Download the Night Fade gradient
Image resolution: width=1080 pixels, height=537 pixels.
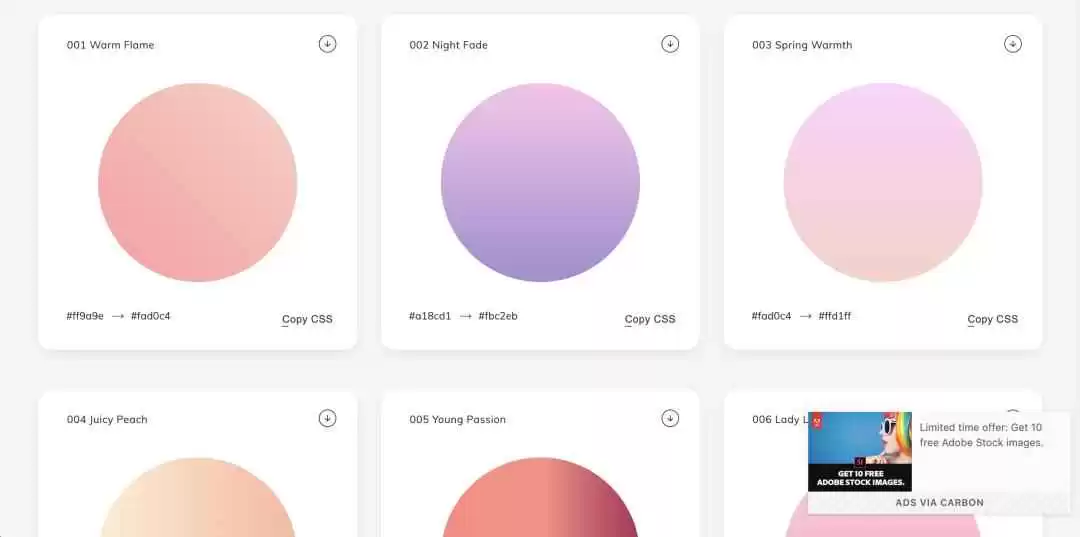tap(670, 44)
